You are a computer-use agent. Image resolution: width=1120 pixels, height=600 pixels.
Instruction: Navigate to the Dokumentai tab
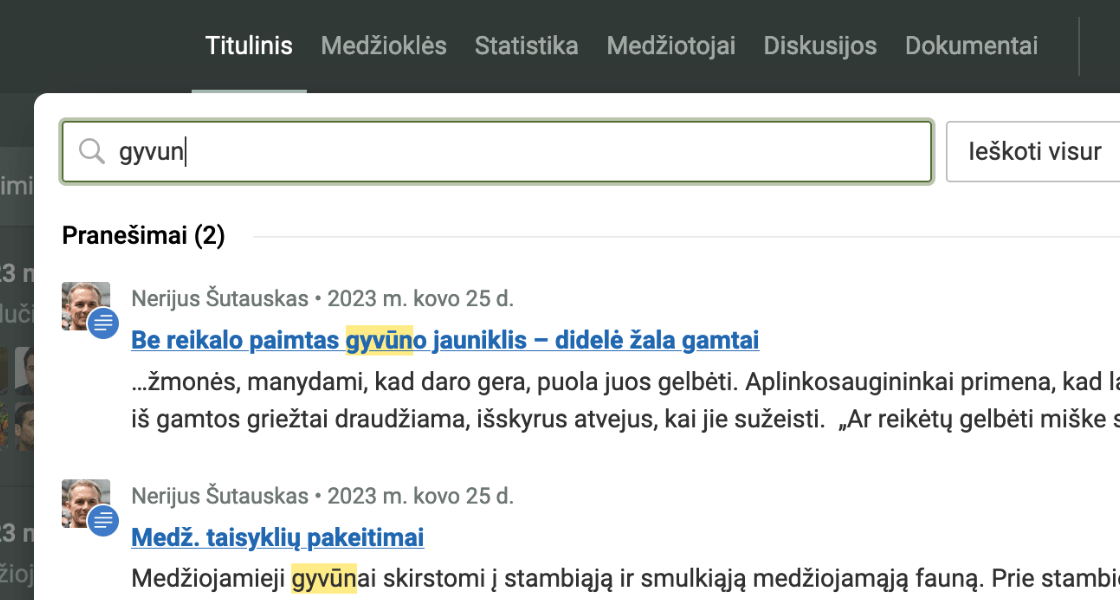coord(971,46)
